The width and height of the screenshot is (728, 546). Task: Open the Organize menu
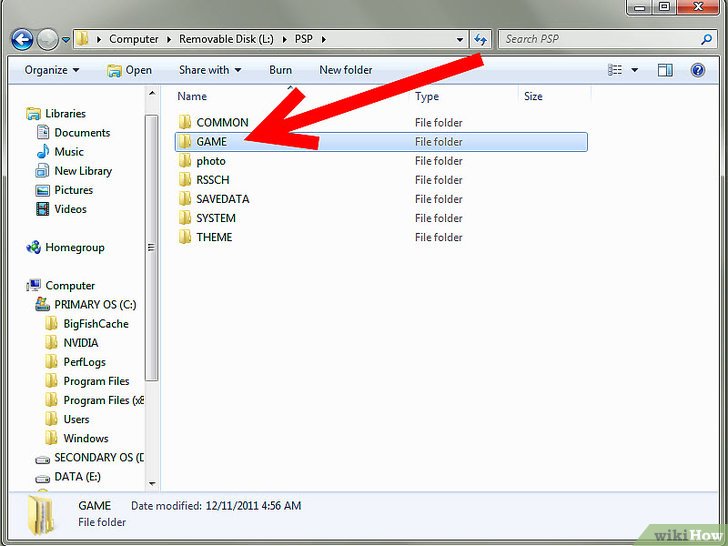point(52,70)
